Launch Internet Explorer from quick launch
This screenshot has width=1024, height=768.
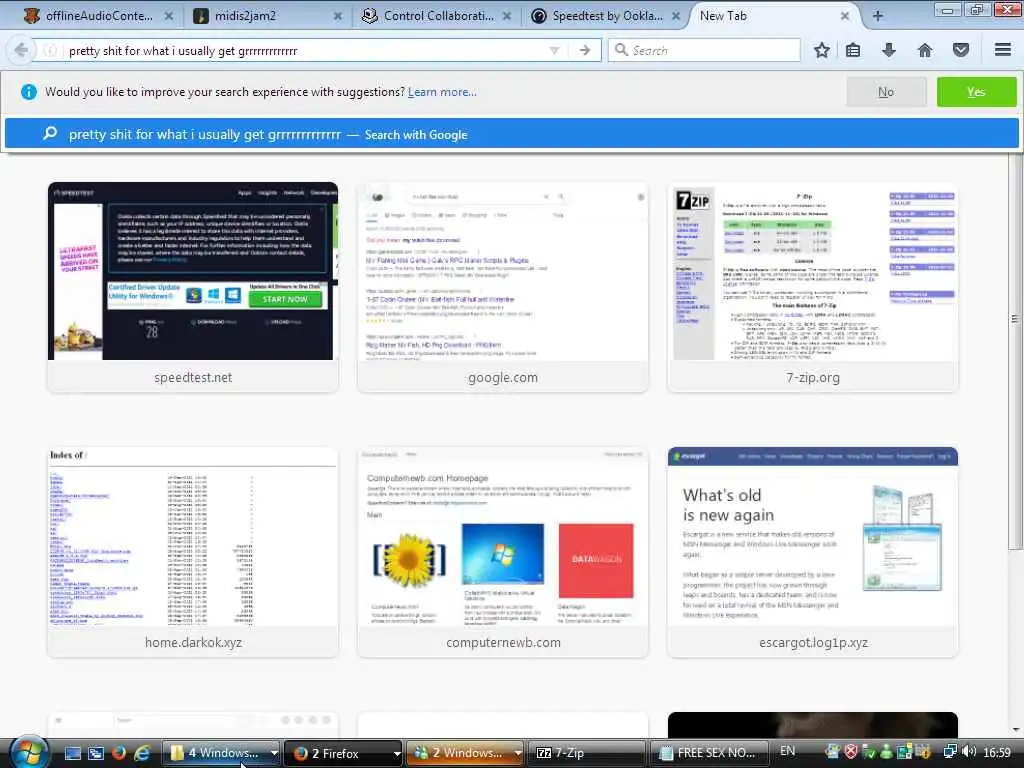click(142, 753)
